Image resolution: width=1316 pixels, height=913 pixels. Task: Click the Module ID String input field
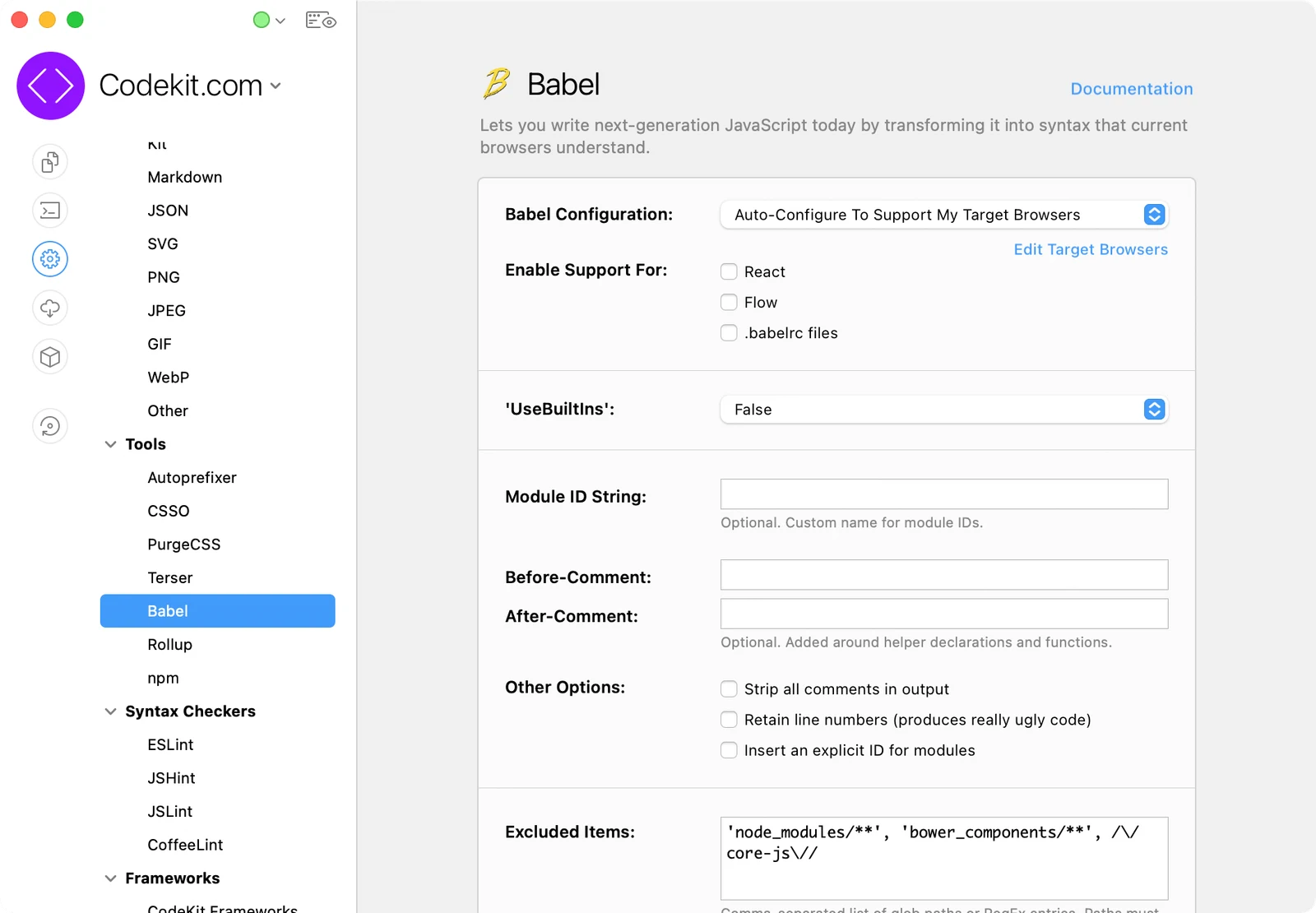point(944,494)
